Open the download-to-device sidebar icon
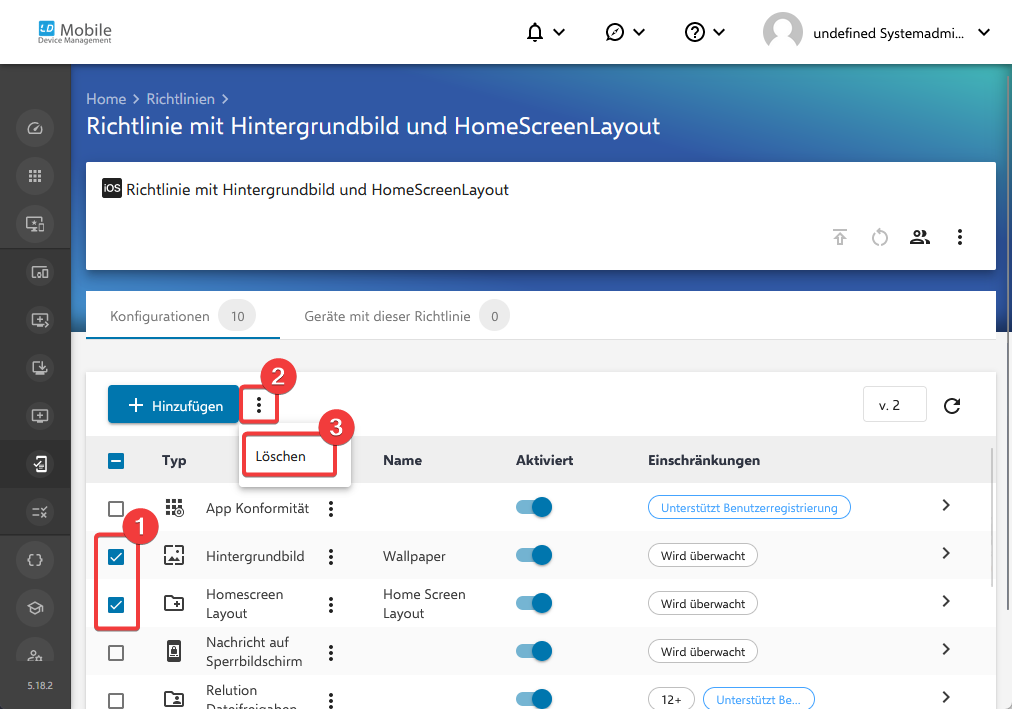The width and height of the screenshot is (1012, 709). click(40, 368)
